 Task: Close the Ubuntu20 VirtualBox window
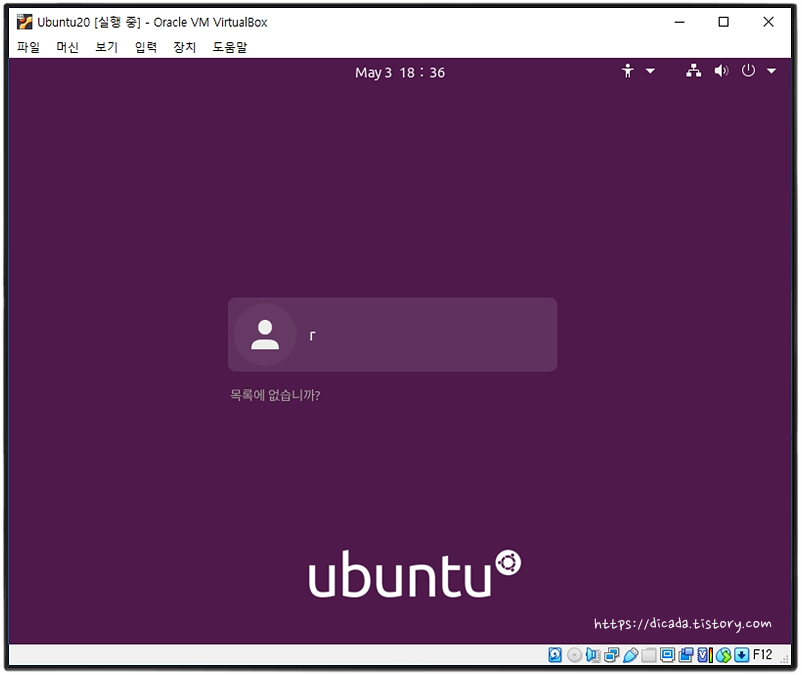pos(768,22)
